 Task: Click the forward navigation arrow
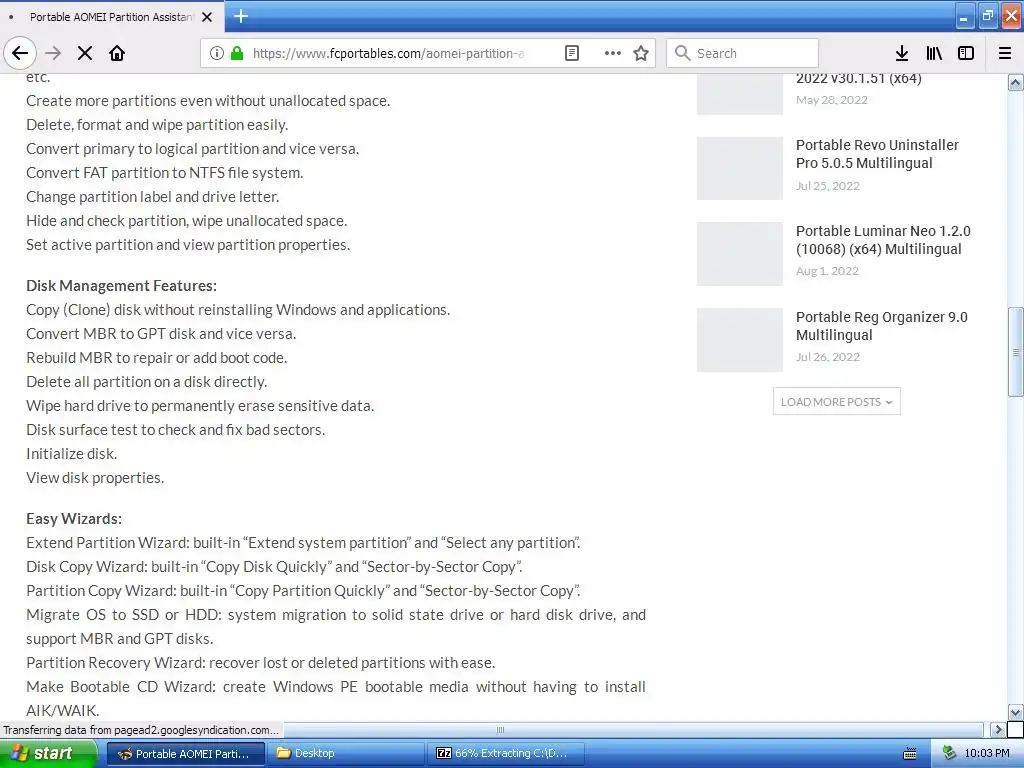(53, 53)
